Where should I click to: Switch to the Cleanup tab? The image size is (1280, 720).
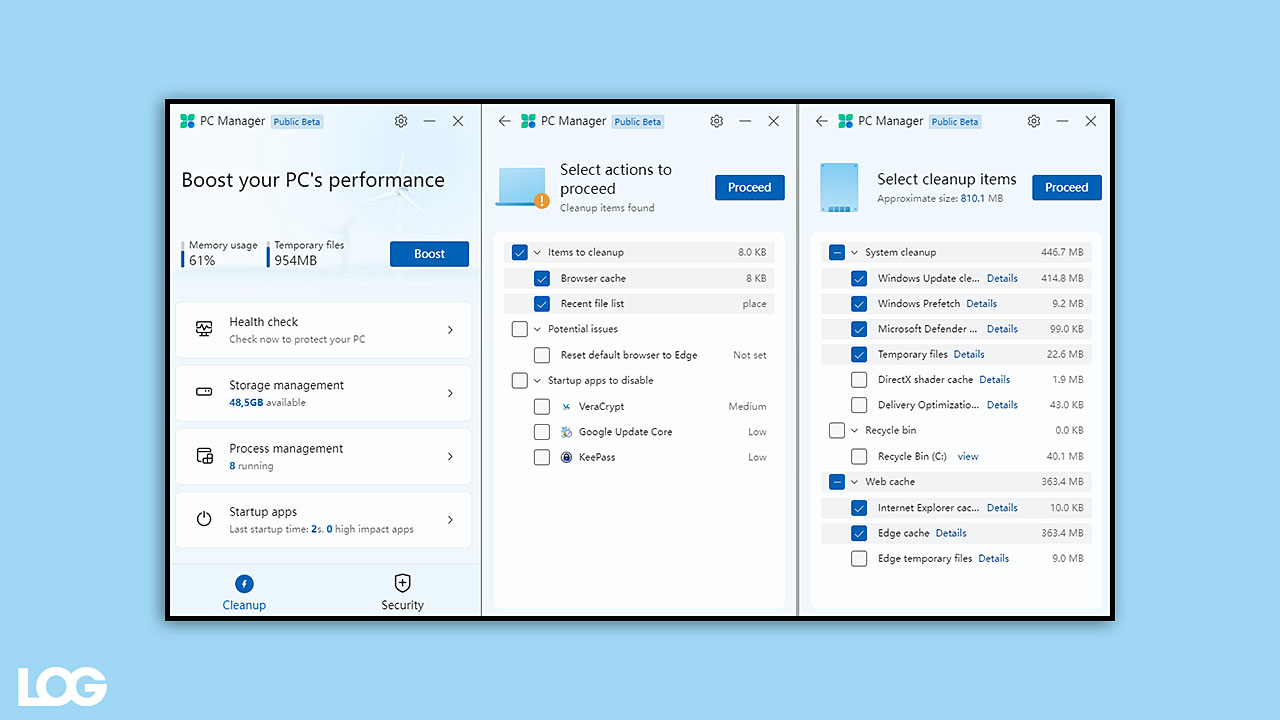(244, 592)
